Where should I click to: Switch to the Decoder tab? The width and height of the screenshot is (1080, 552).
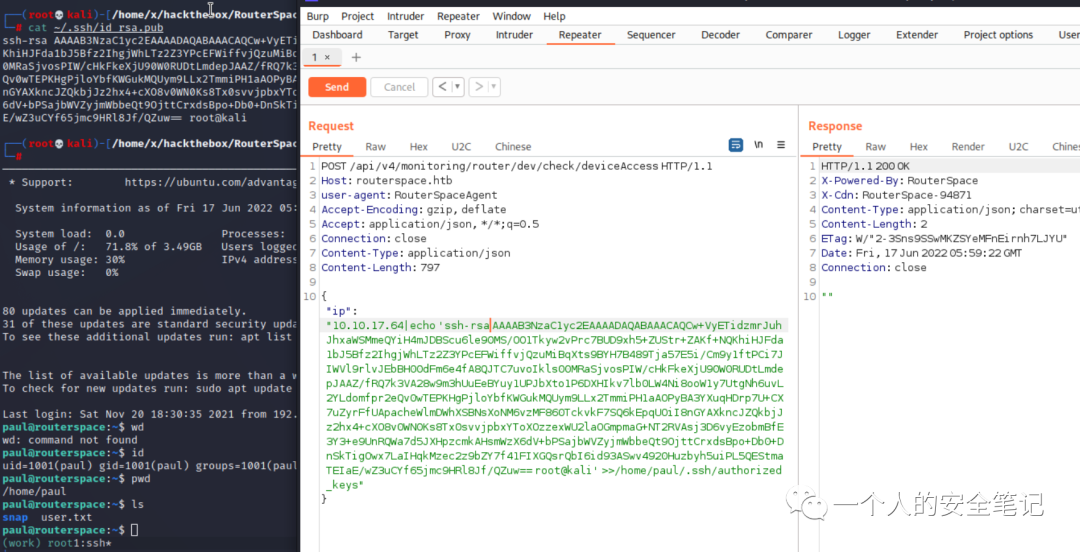click(x=720, y=34)
